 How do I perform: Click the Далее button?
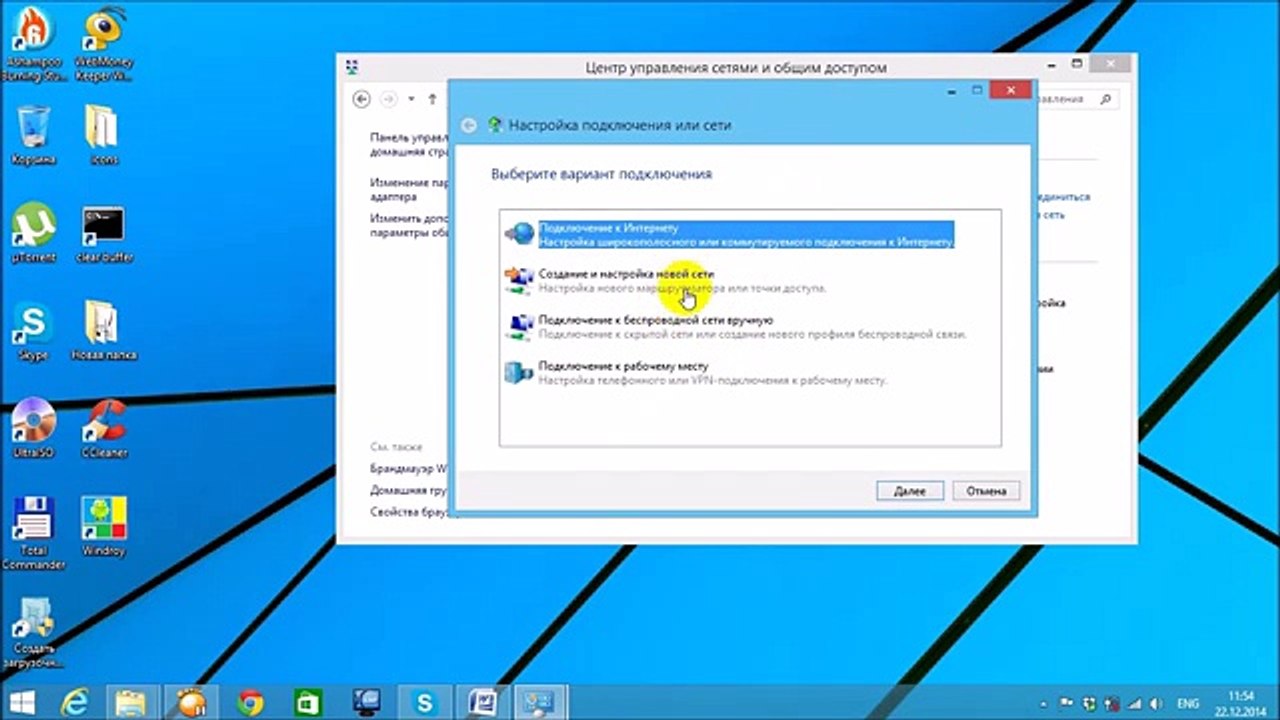[x=909, y=491]
